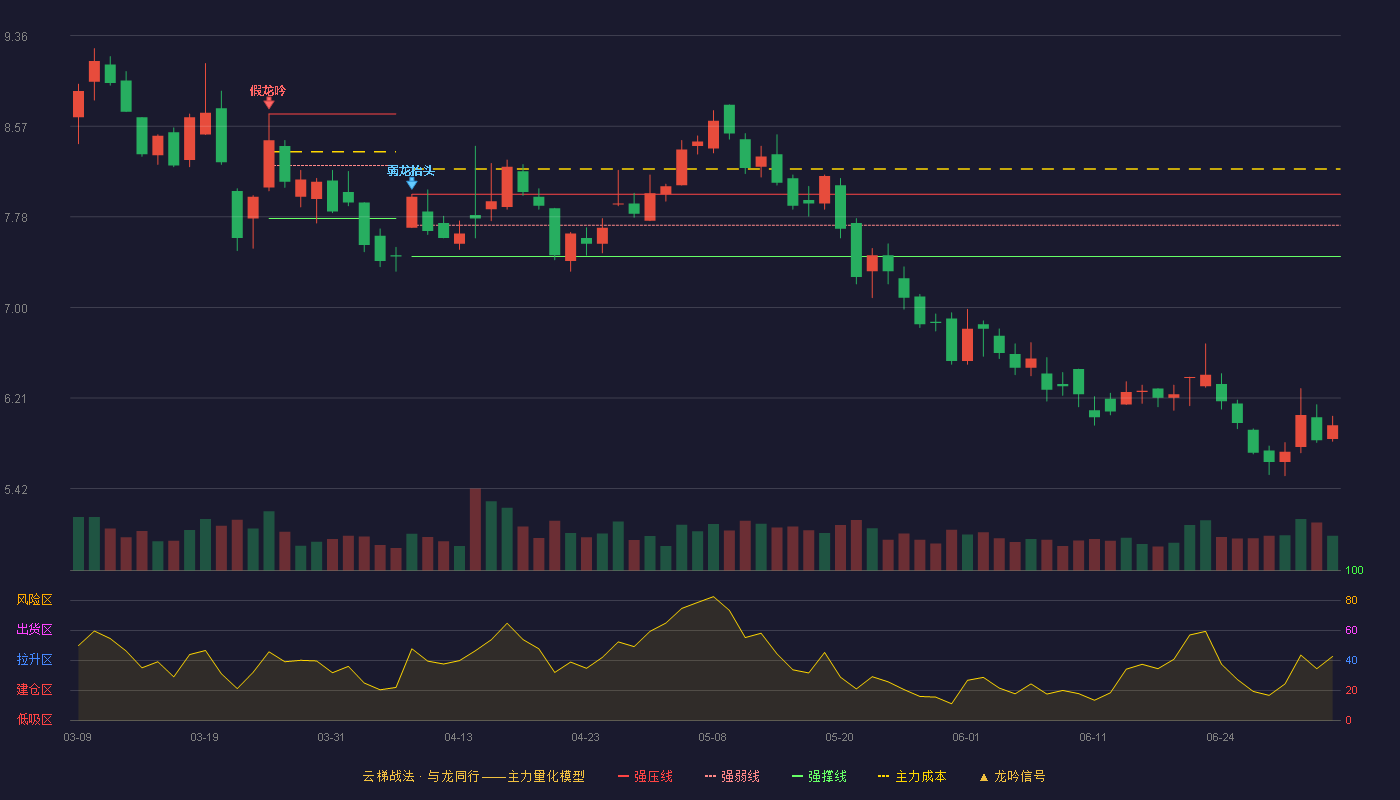
Task: Click the 03-09 date label
Action: pyautogui.click(x=77, y=737)
